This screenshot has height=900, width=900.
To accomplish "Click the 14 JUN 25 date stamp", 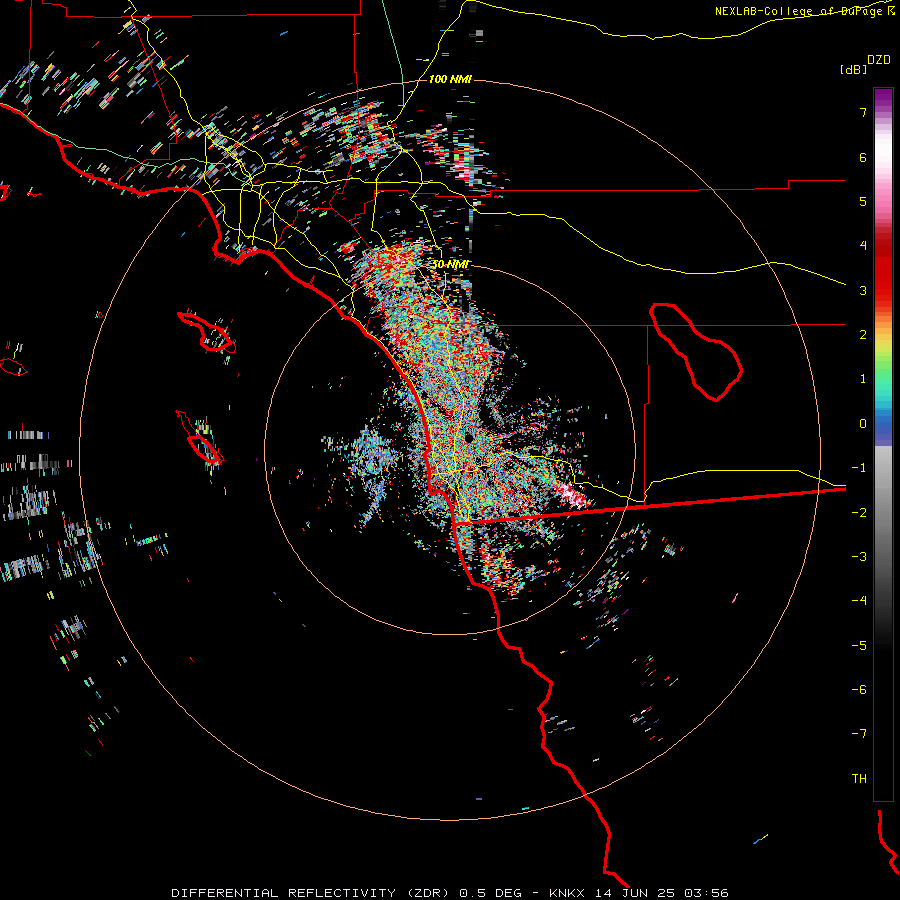I will coord(636,893).
